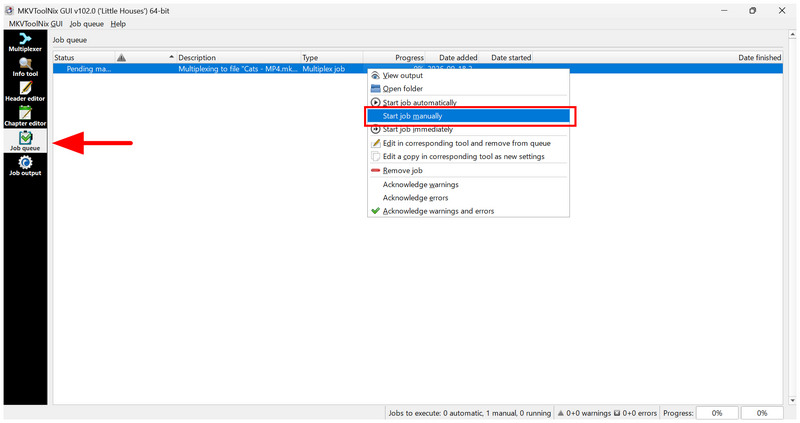This screenshot has height=423, width=800.
Task: Choose Edit in corresponding tool and remove from queue
Action: (468, 143)
